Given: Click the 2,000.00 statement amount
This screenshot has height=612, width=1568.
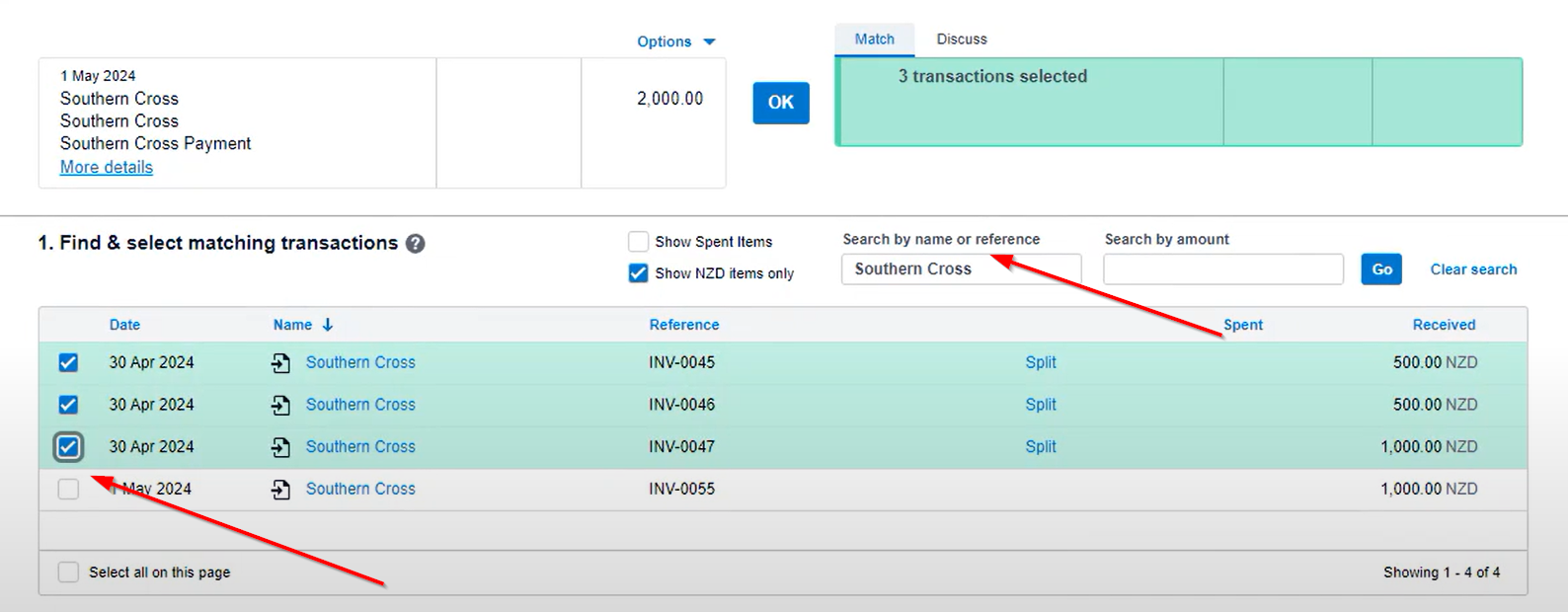Looking at the screenshot, I should click(x=670, y=99).
